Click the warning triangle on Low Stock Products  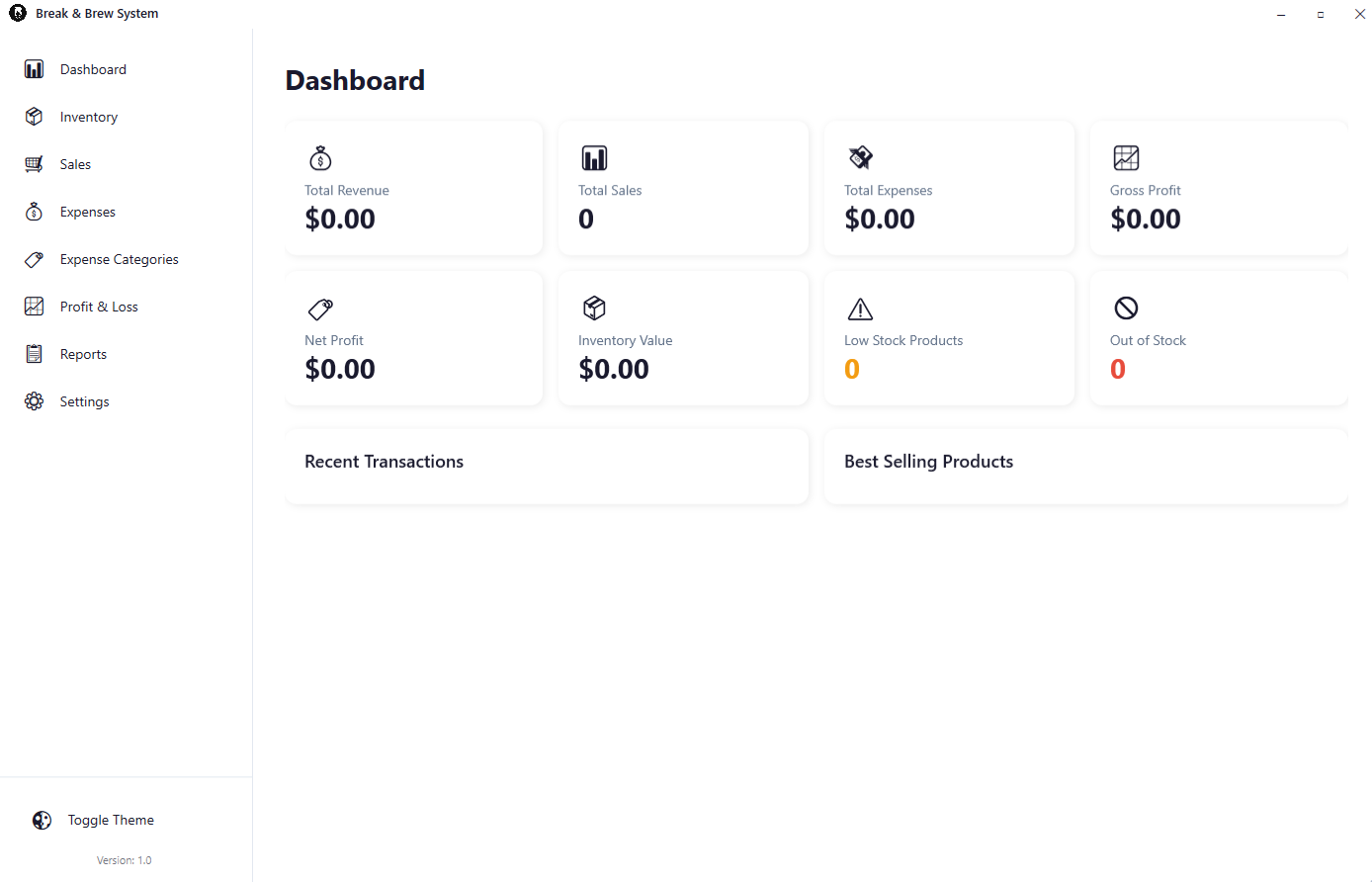coord(860,309)
